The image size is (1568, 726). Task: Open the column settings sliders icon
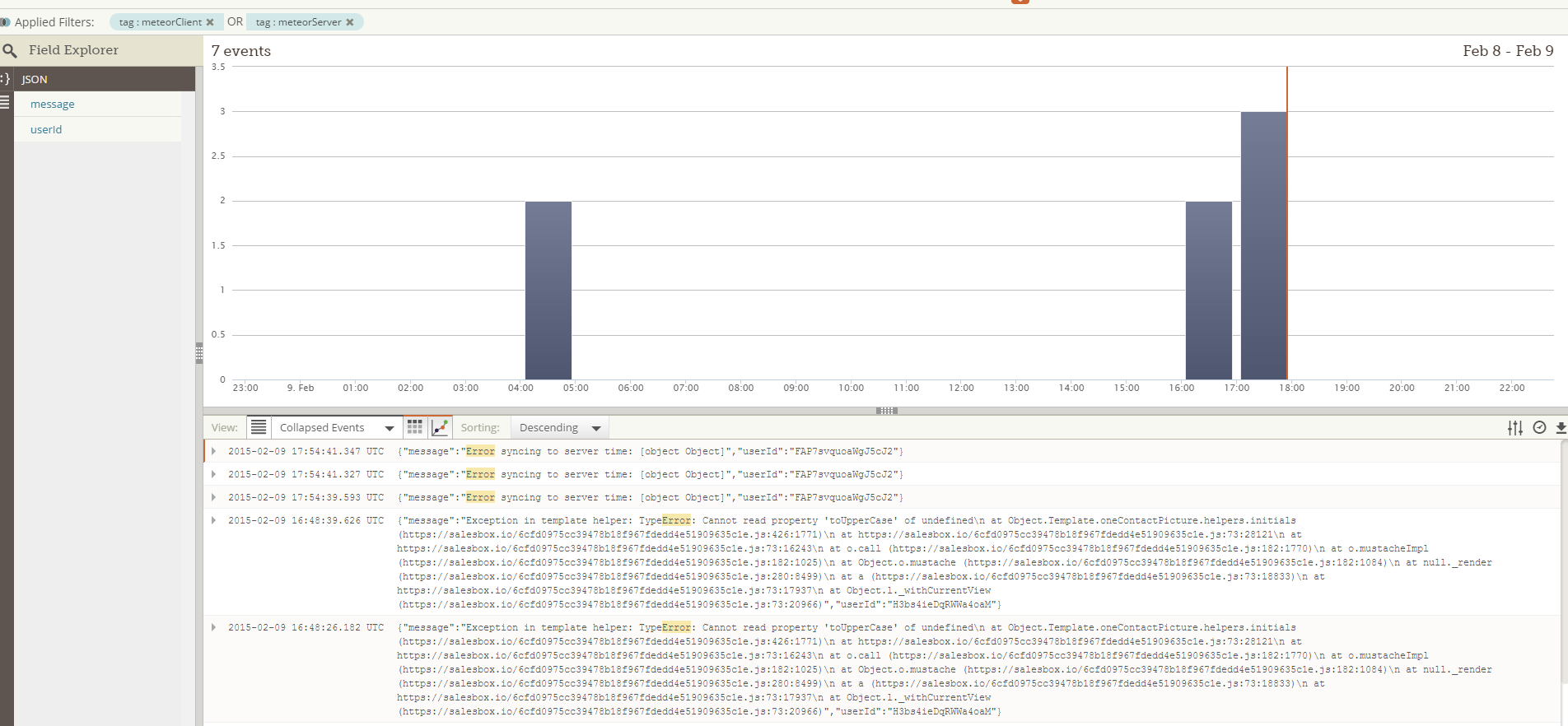coord(1514,427)
